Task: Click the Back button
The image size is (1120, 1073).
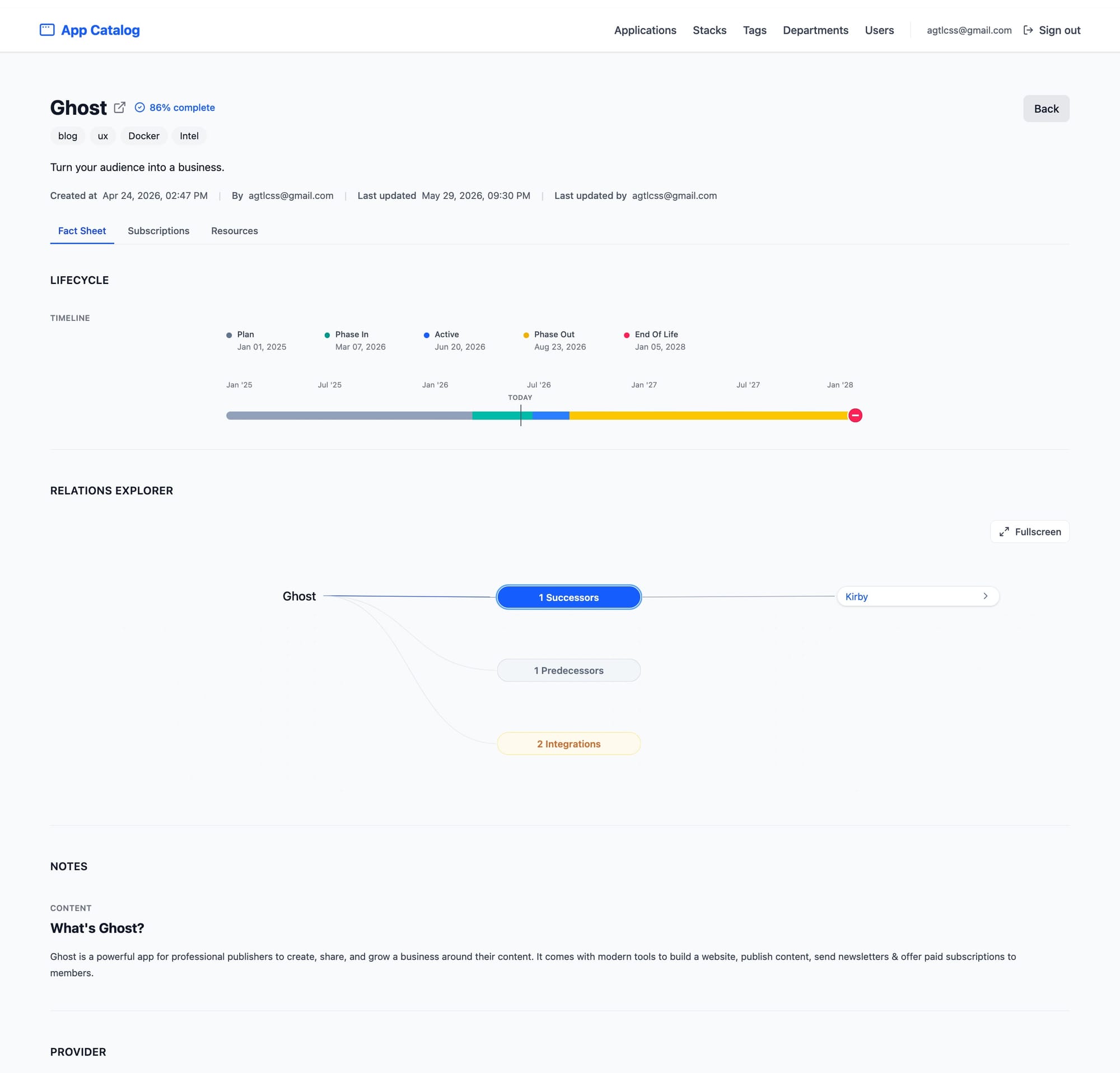Action: [x=1046, y=109]
